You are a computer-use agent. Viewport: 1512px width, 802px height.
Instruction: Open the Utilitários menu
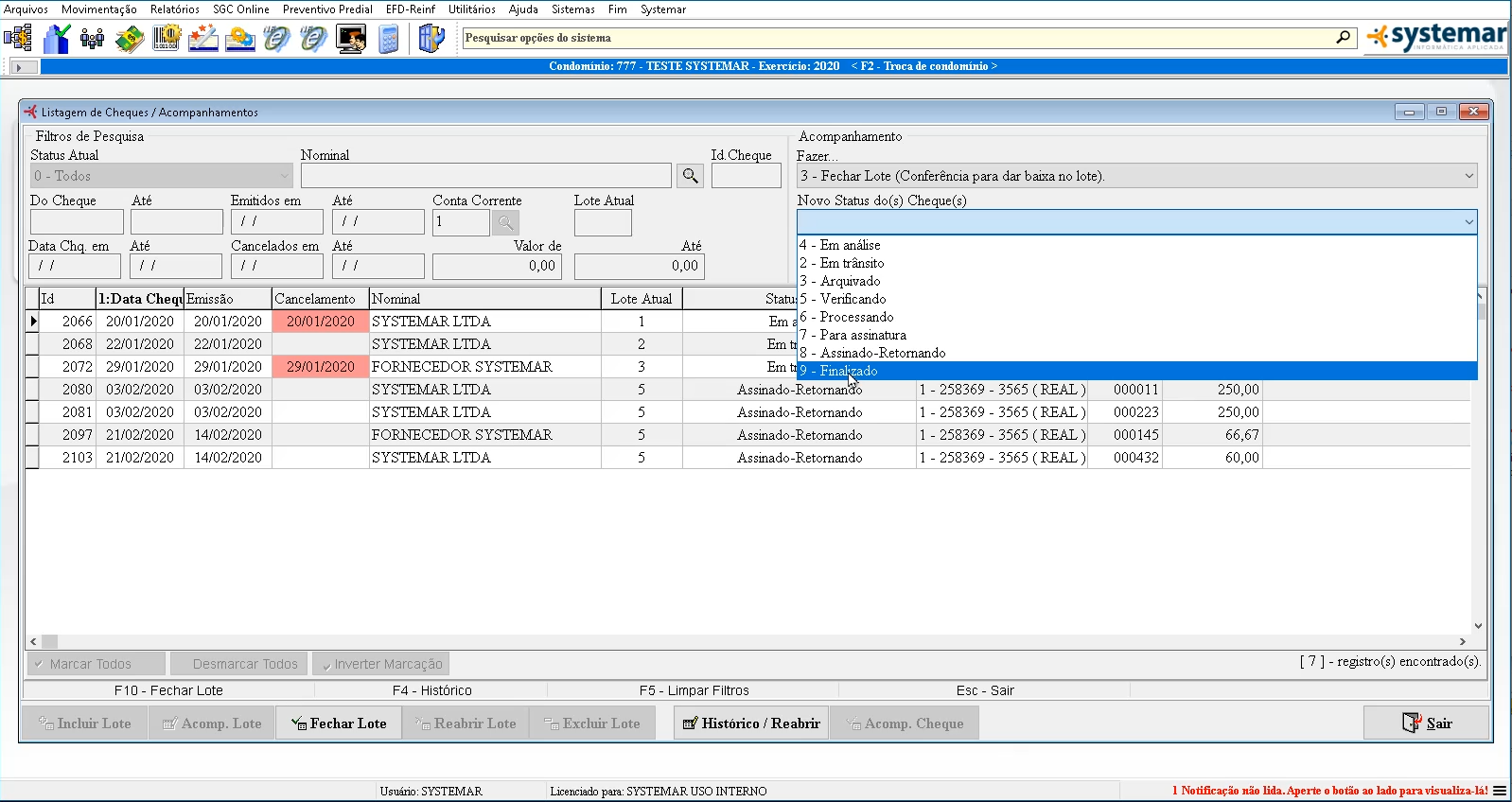pyautogui.click(x=471, y=9)
